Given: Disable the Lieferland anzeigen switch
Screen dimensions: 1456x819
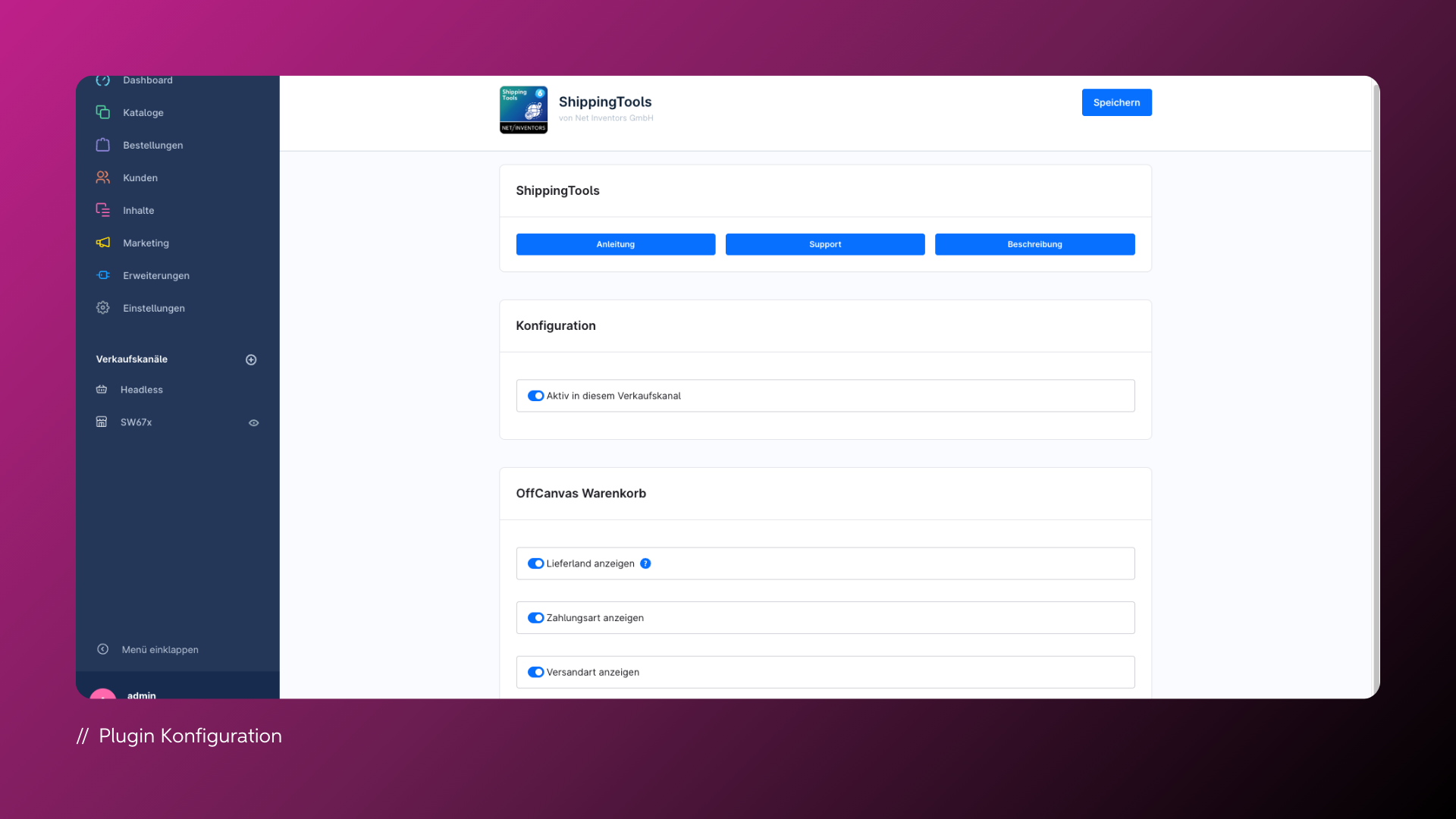Looking at the screenshot, I should 535,563.
